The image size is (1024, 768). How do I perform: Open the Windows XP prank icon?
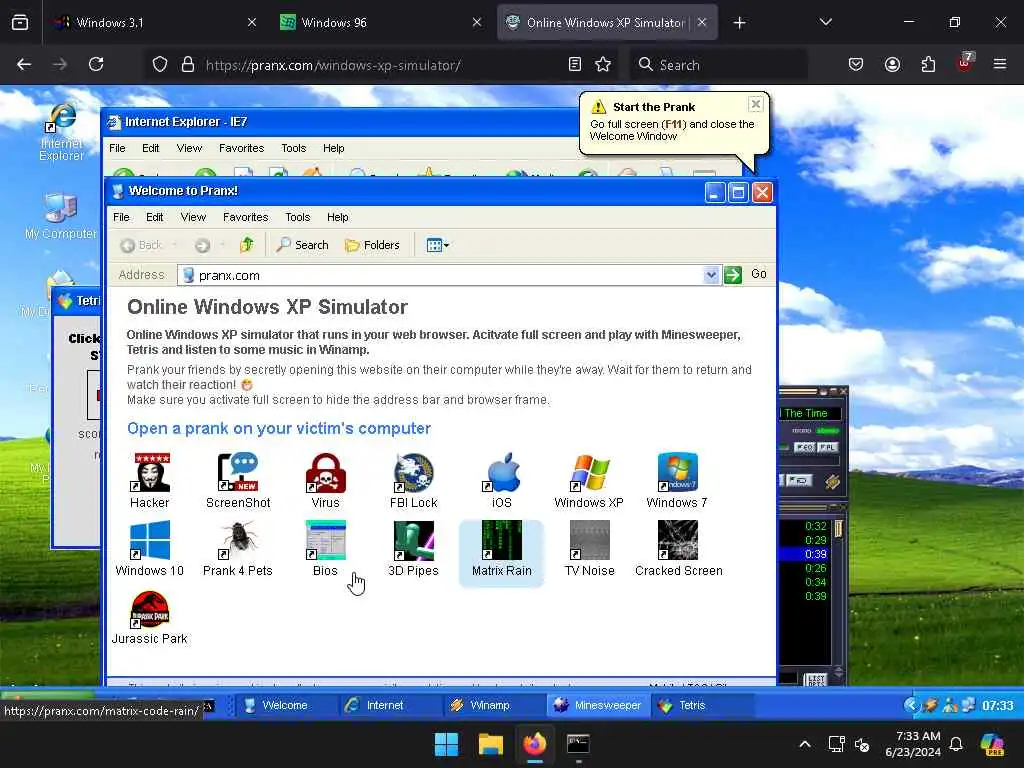coord(589,481)
